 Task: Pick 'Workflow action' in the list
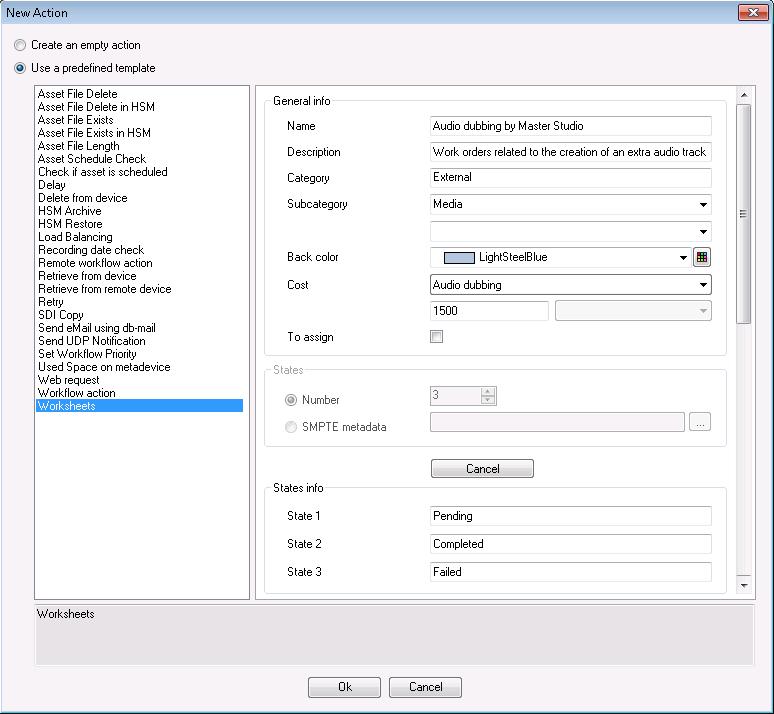pyautogui.click(x=76, y=393)
